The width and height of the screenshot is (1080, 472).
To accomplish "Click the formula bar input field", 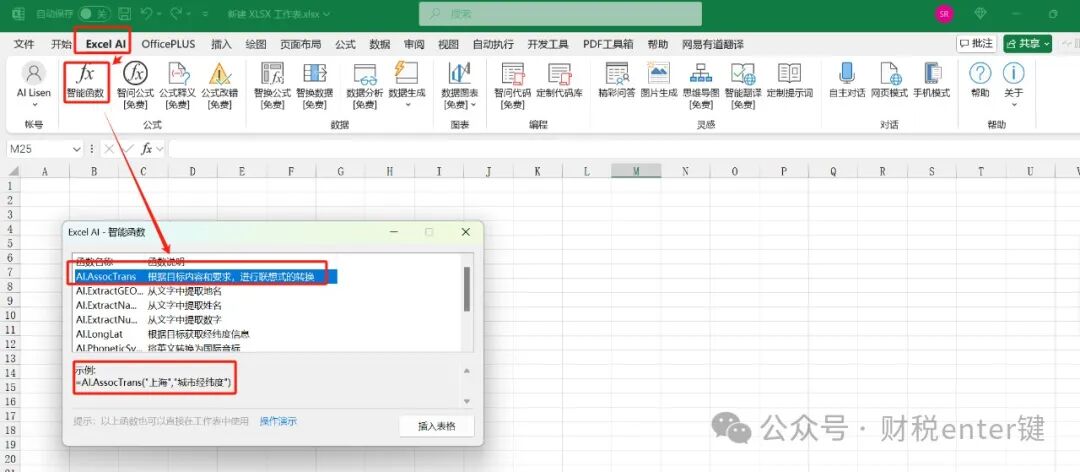I will pos(623,149).
